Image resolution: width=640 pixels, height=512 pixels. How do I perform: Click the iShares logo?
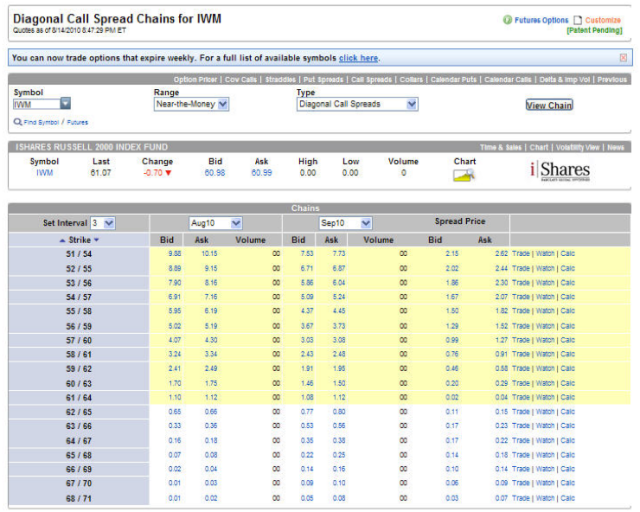(x=560, y=171)
